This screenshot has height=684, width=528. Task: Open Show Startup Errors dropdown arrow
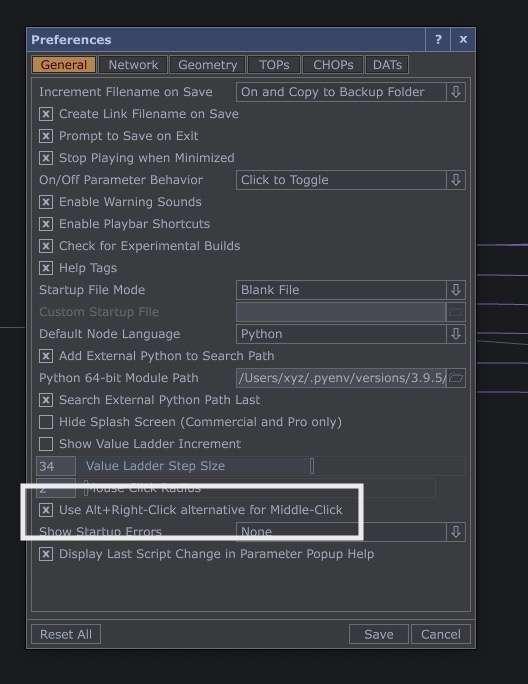click(x=456, y=532)
